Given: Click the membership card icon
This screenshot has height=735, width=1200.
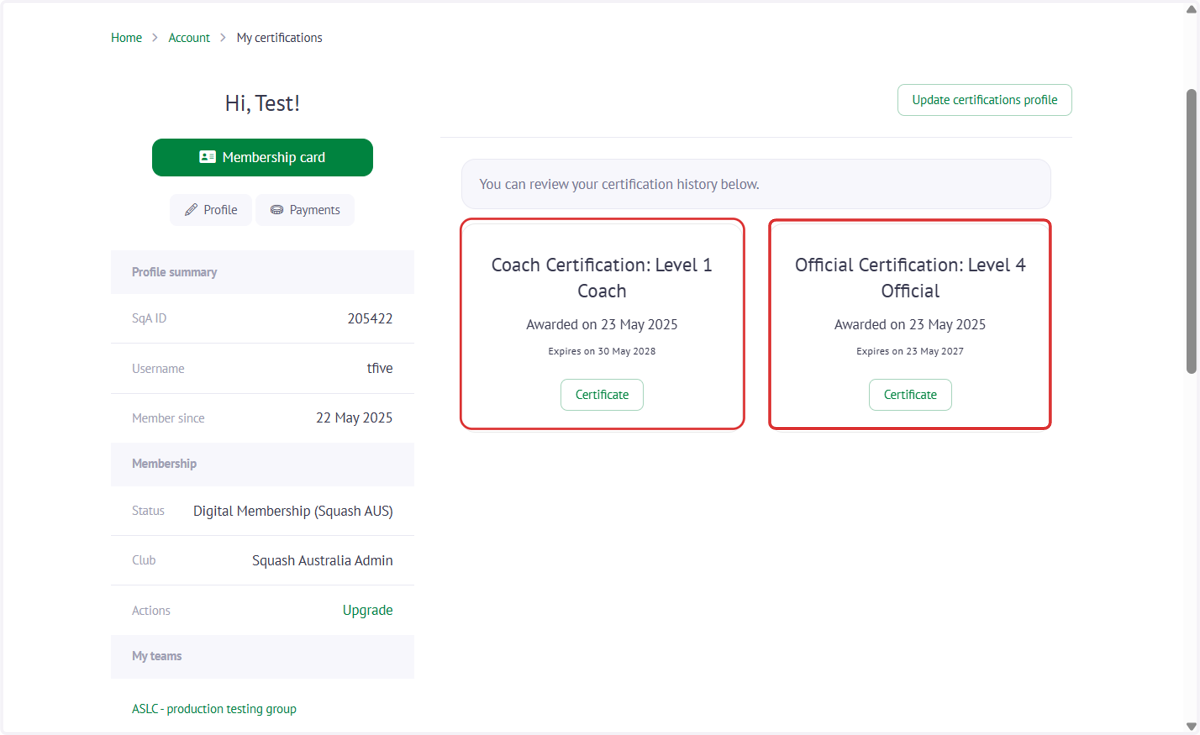Looking at the screenshot, I should (208, 157).
